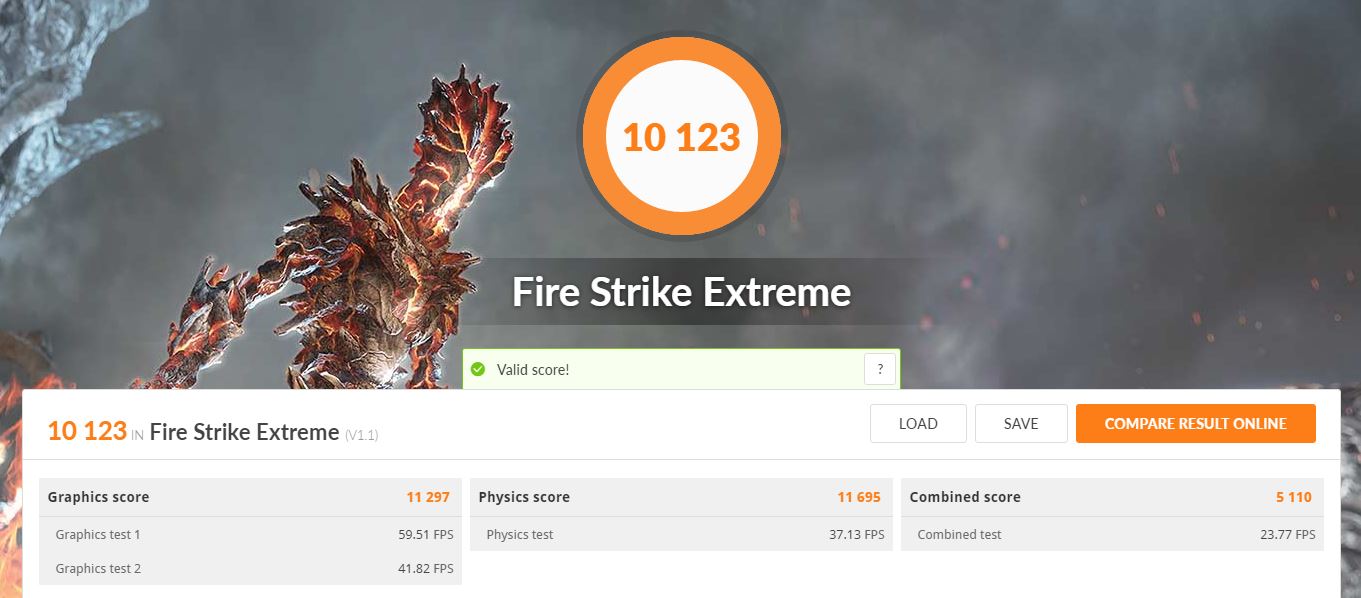Screen dimensions: 1361x598
Task: Click the Fire Strike Extreme title banner
Action: pyautogui.click(x=681, y=292)
